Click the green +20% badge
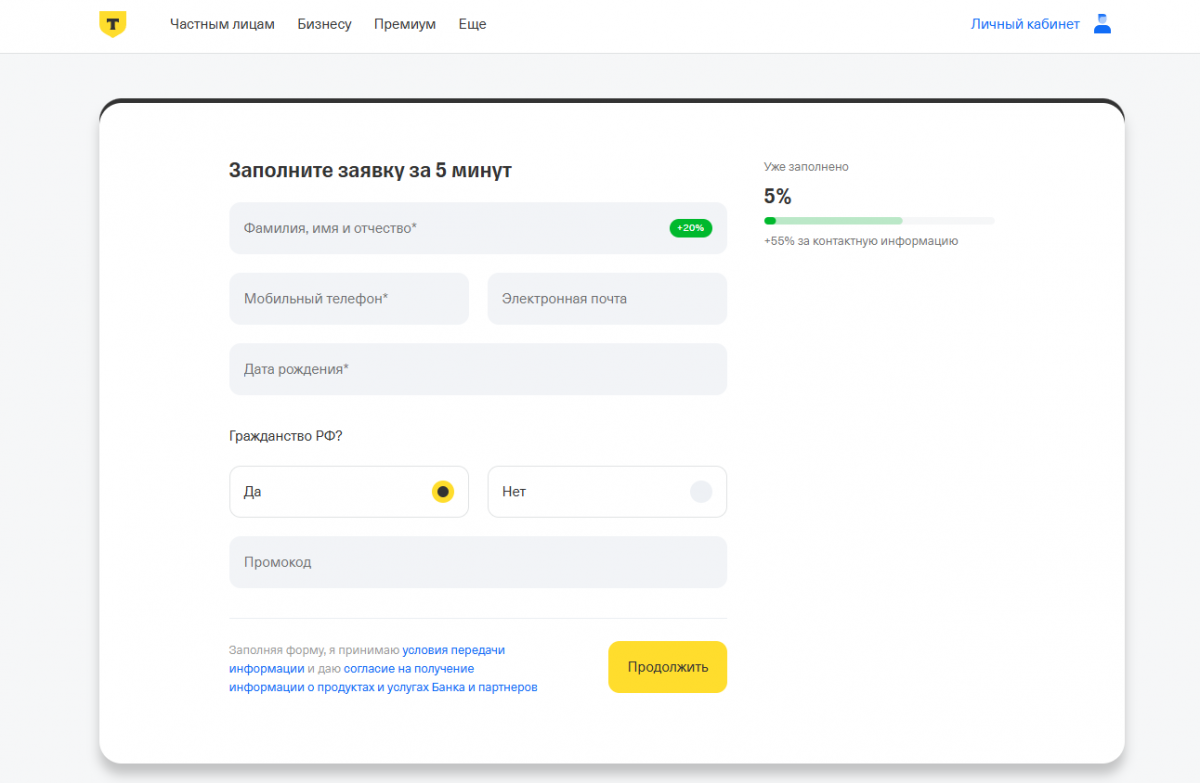Image resolution: width=1200 pixels, height=783 pixels. (690, 228)
